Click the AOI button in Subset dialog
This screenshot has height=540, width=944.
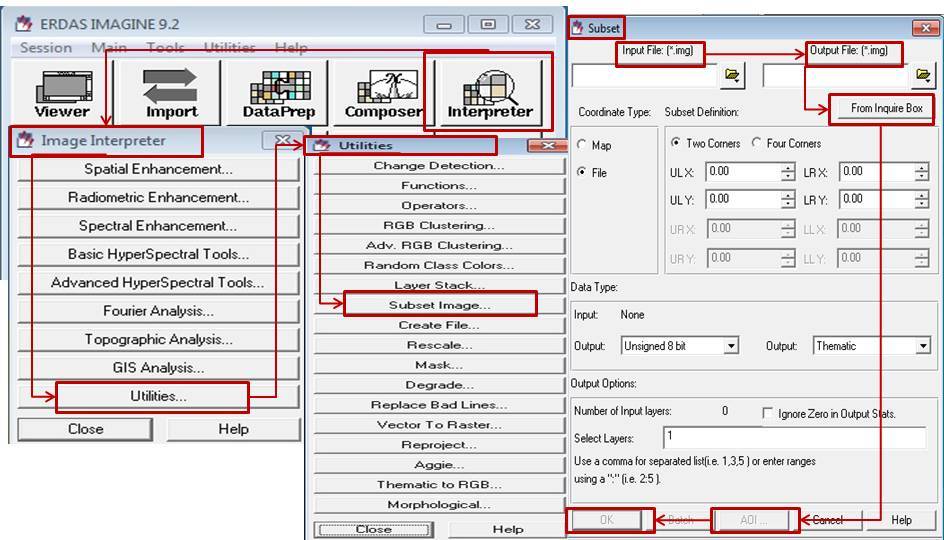click(753, 520)
